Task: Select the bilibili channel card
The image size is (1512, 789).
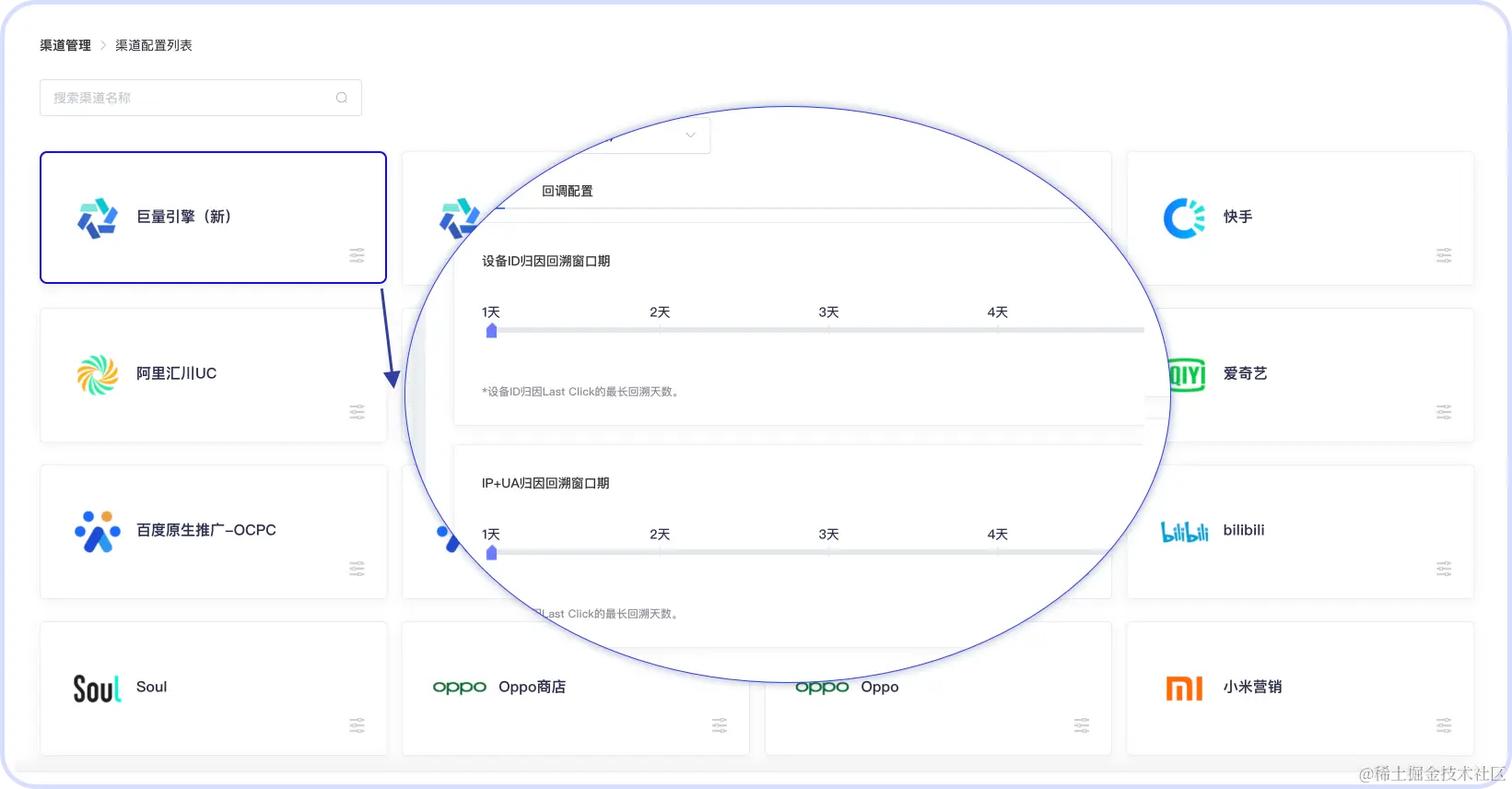Action: [x=1300, y=532]
